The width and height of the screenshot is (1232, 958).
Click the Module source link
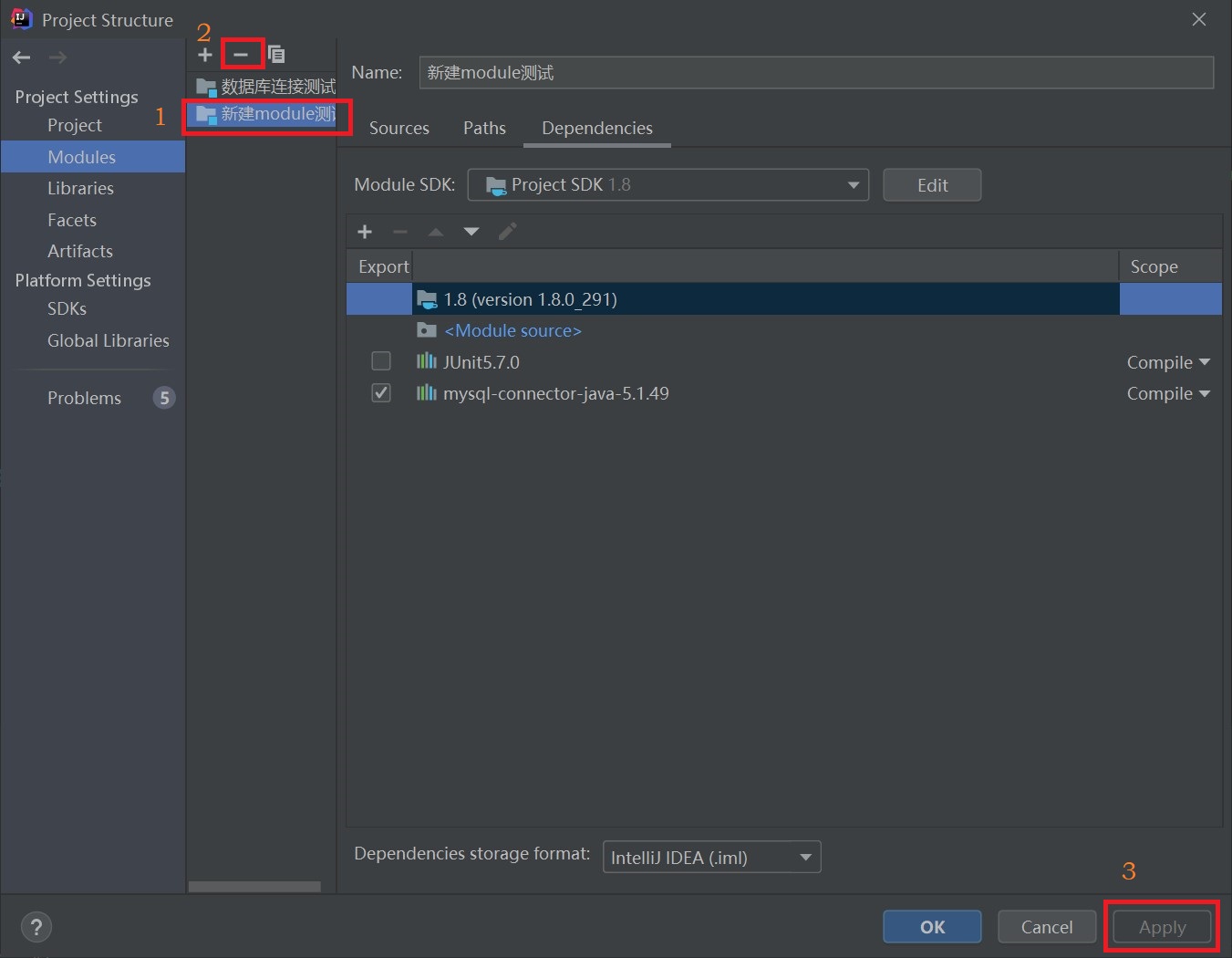click(x=512, y=330)
